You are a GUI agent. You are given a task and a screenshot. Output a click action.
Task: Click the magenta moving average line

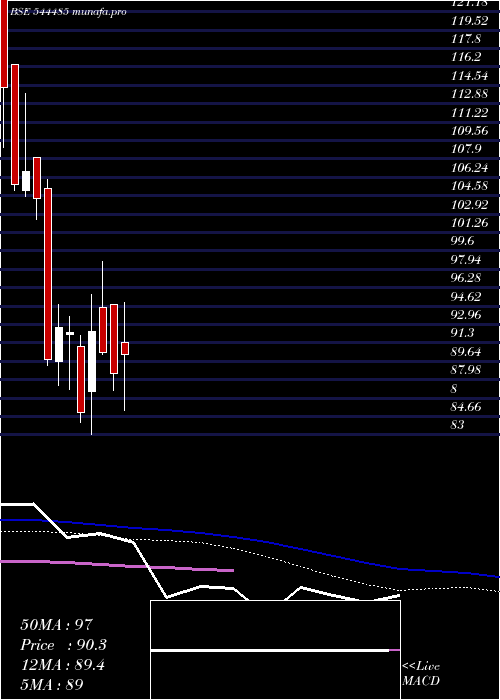117,566
